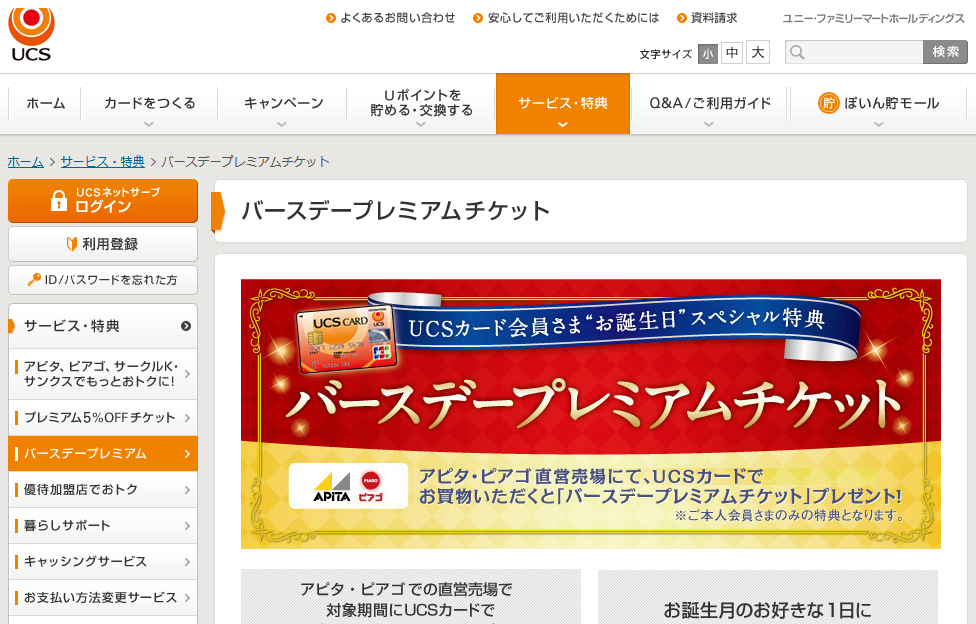The height and width of the screenshot is (624, 976).
Task: Click arrow on アピタ、ピアゴ、サークルK row
Action: (x=187, y=374)
